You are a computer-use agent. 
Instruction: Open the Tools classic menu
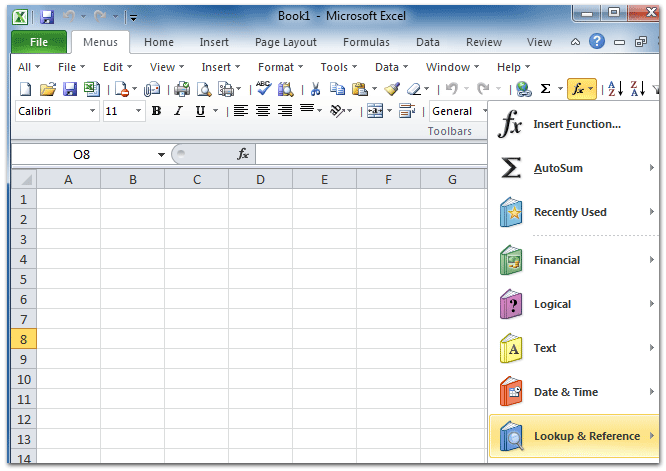(x=339, y=67)
